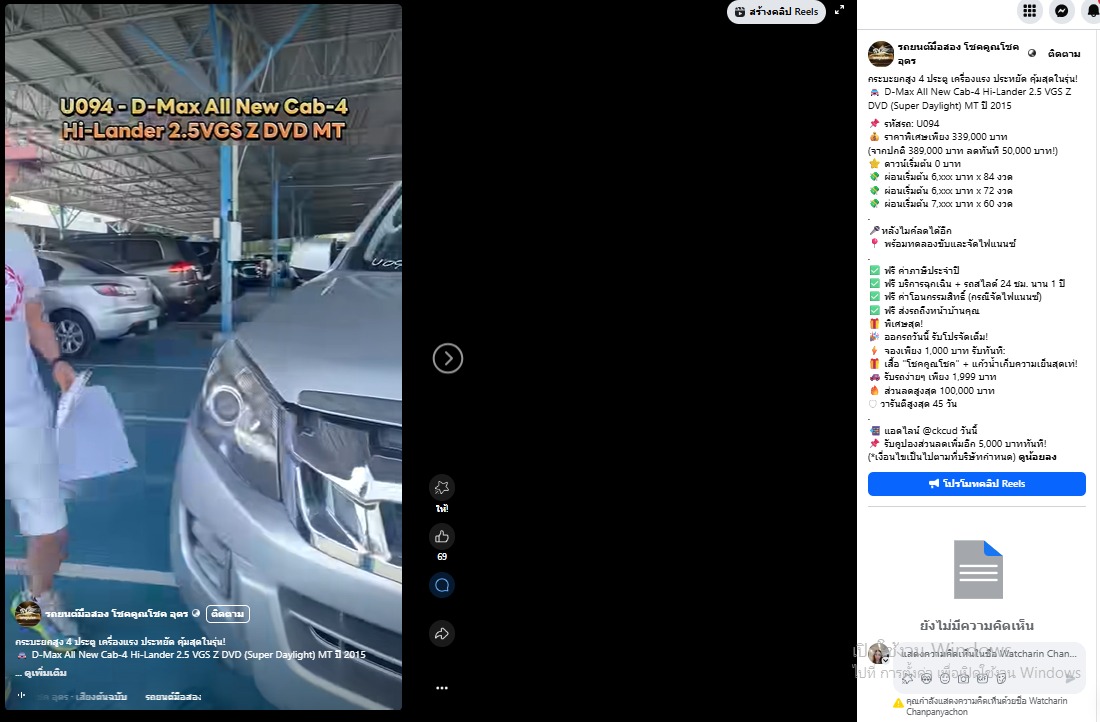Screen dimensions: 1100x722
Task: Expand the caption with '... ดูเพิ่มเติม'
Action: tap(41, 673)
